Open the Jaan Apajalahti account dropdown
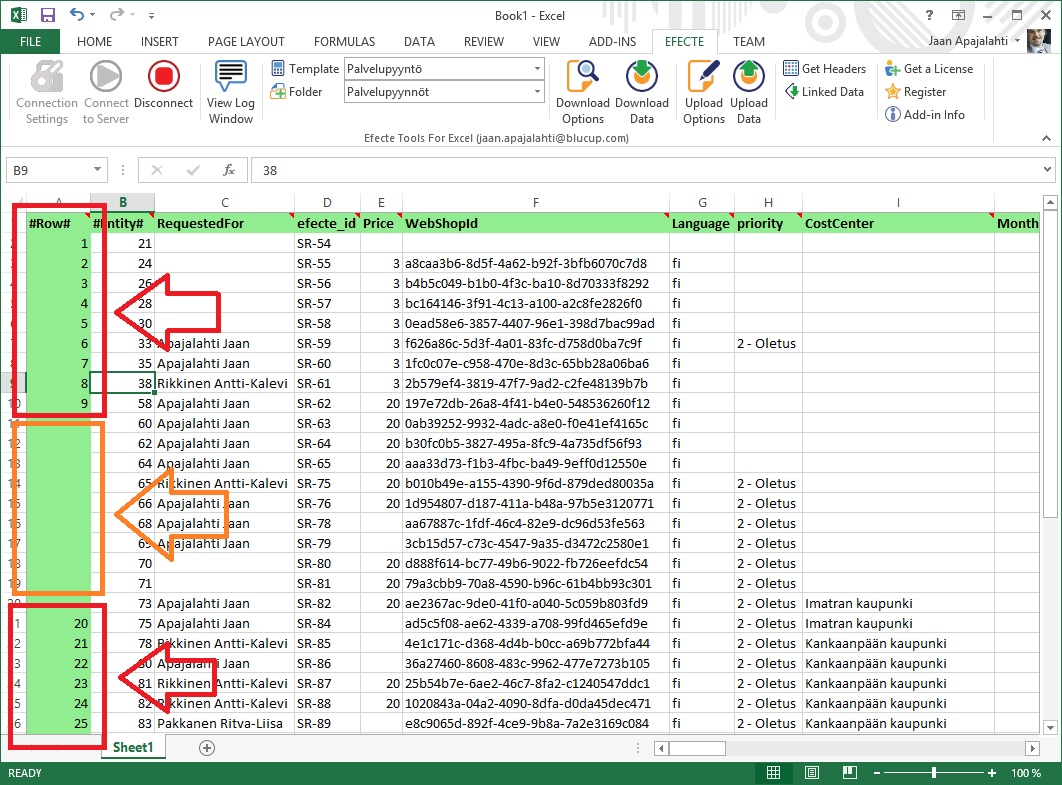This screenshot has width=1062, height=785. (974, 41)
